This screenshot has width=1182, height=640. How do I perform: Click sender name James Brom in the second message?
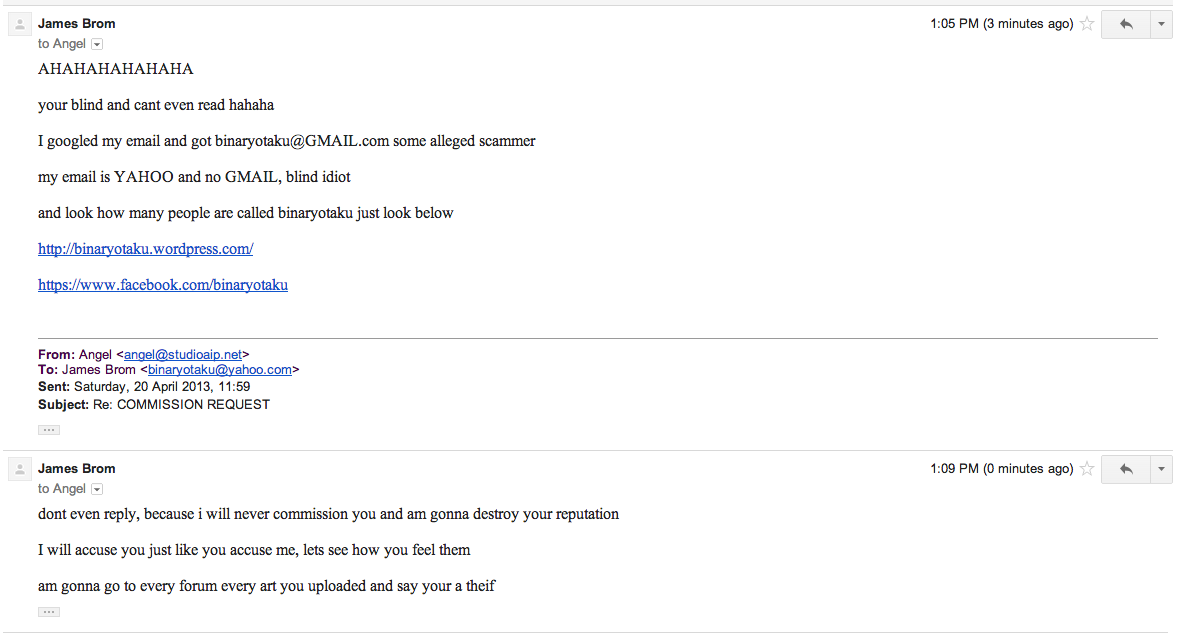[x=77, y=468]
